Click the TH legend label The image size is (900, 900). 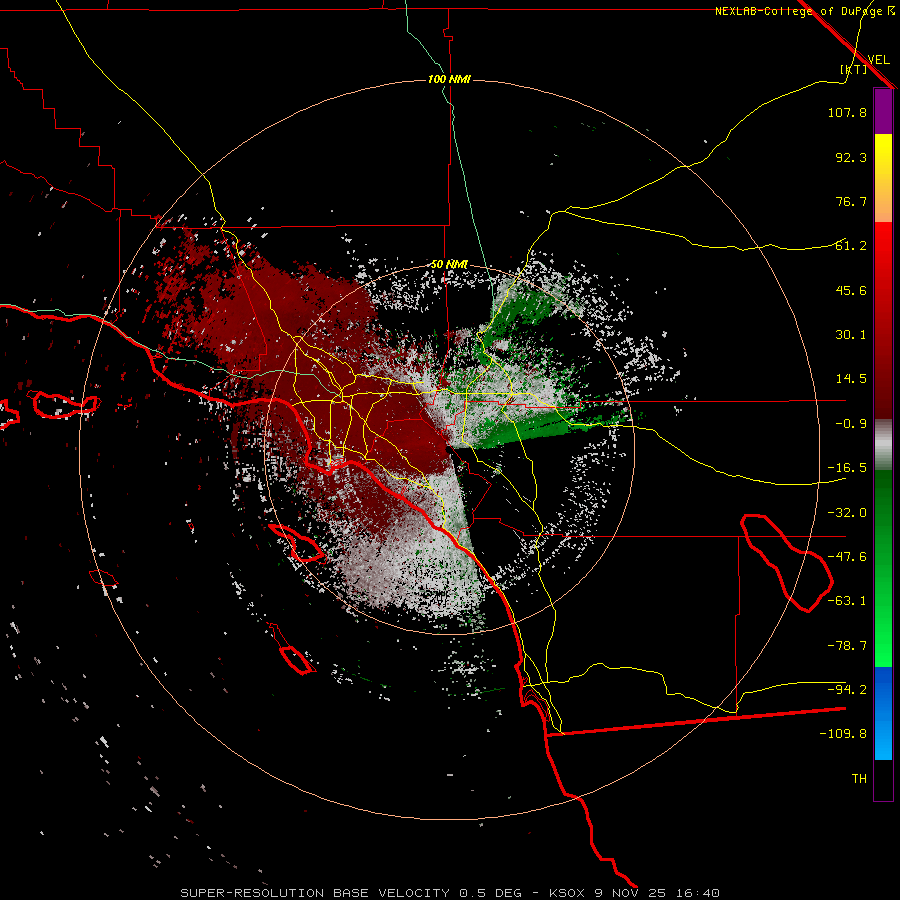(x=859, y=779)
